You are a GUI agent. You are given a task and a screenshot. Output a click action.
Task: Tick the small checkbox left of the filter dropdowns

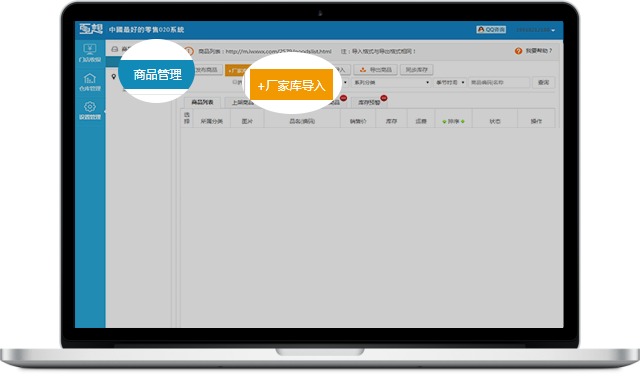[x=235, y=82]
